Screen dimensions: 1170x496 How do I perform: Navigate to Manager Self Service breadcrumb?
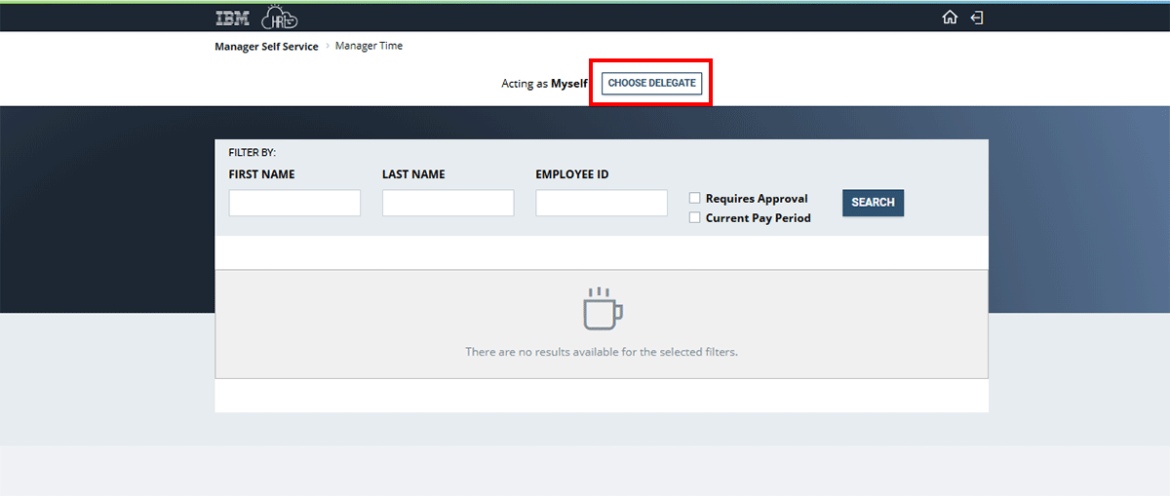266,47
